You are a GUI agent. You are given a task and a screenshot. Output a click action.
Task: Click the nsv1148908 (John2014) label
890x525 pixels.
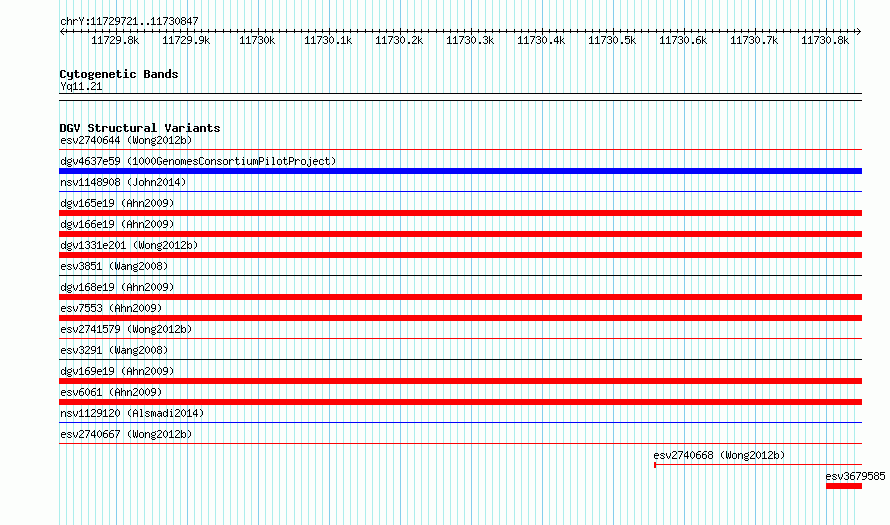pyautogui.click(x=123, y=182)
